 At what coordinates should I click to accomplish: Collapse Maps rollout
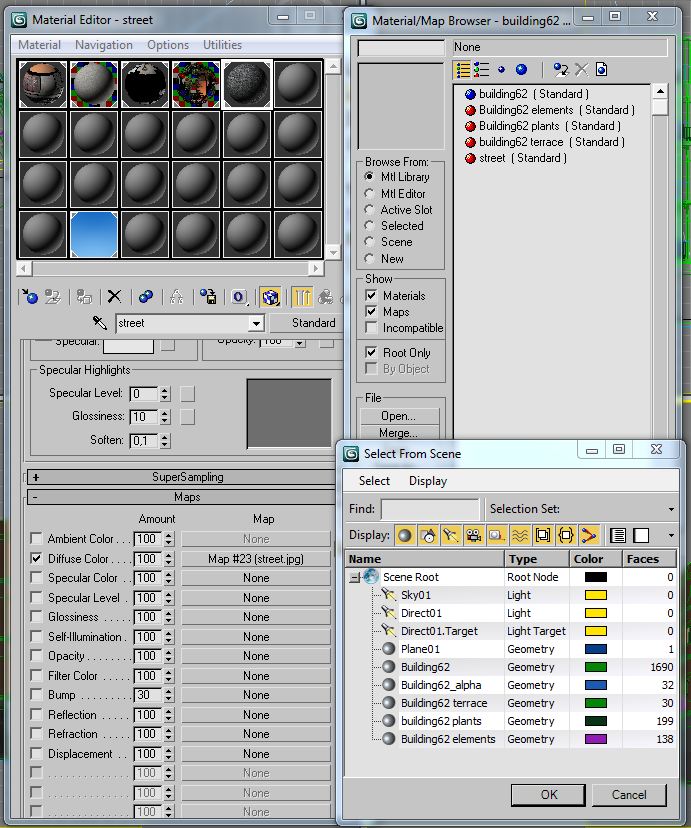(x=182, y=497)
